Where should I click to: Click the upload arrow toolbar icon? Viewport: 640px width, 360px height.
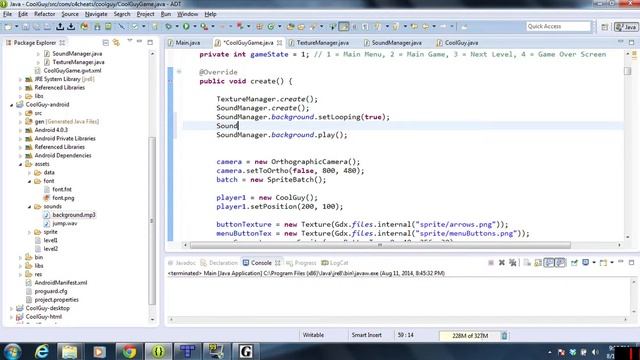[60, 27]
